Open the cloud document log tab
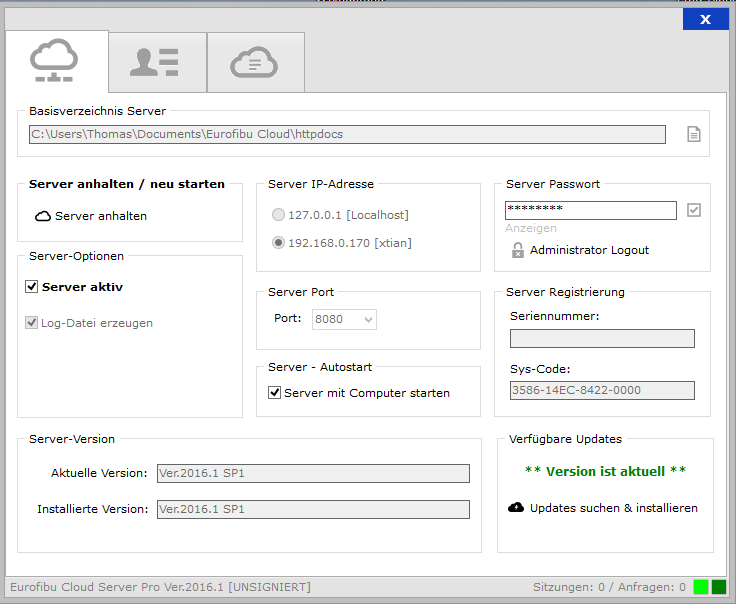 [256, 62]
